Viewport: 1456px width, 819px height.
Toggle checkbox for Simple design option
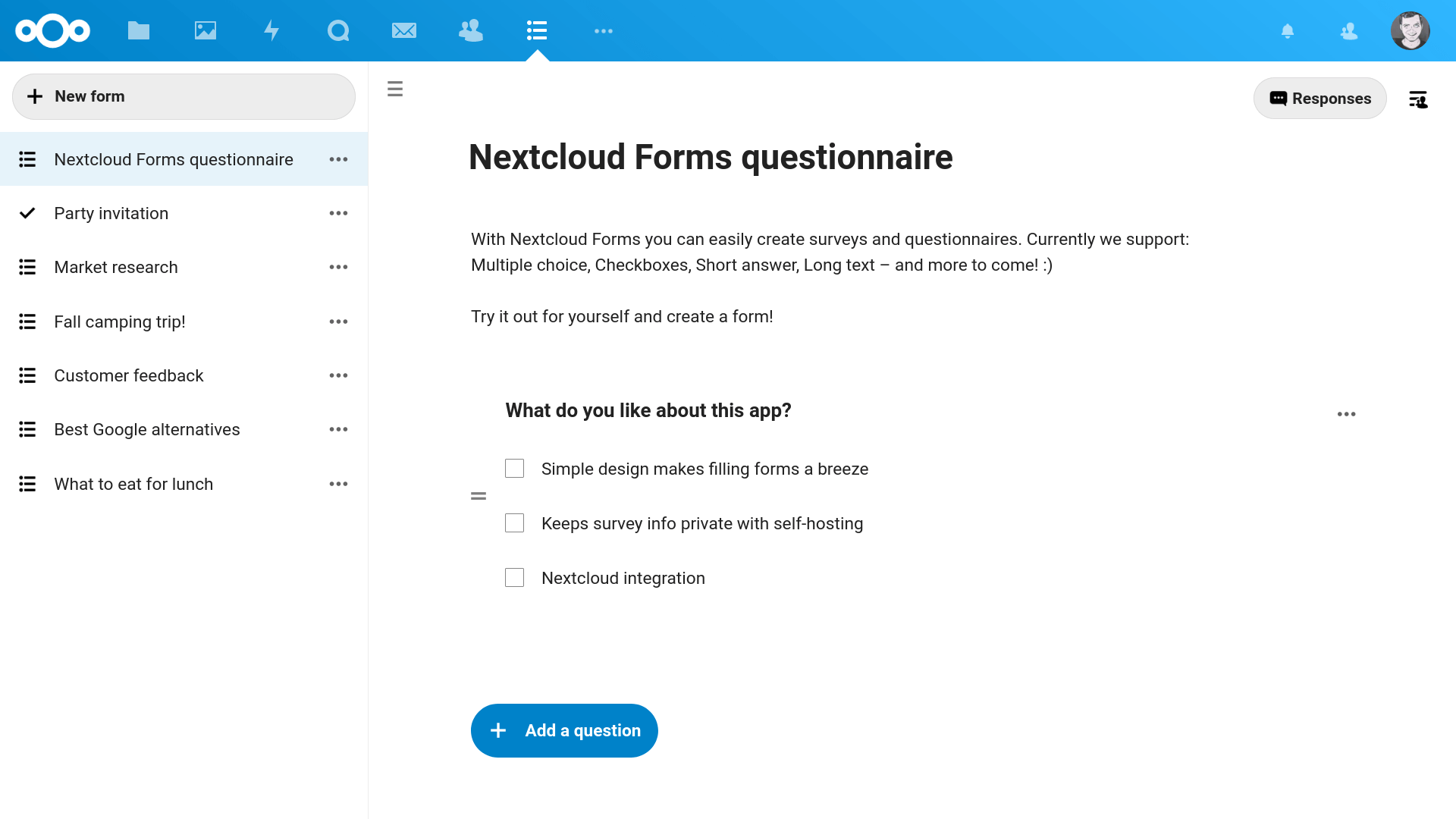tap(515, 468)
